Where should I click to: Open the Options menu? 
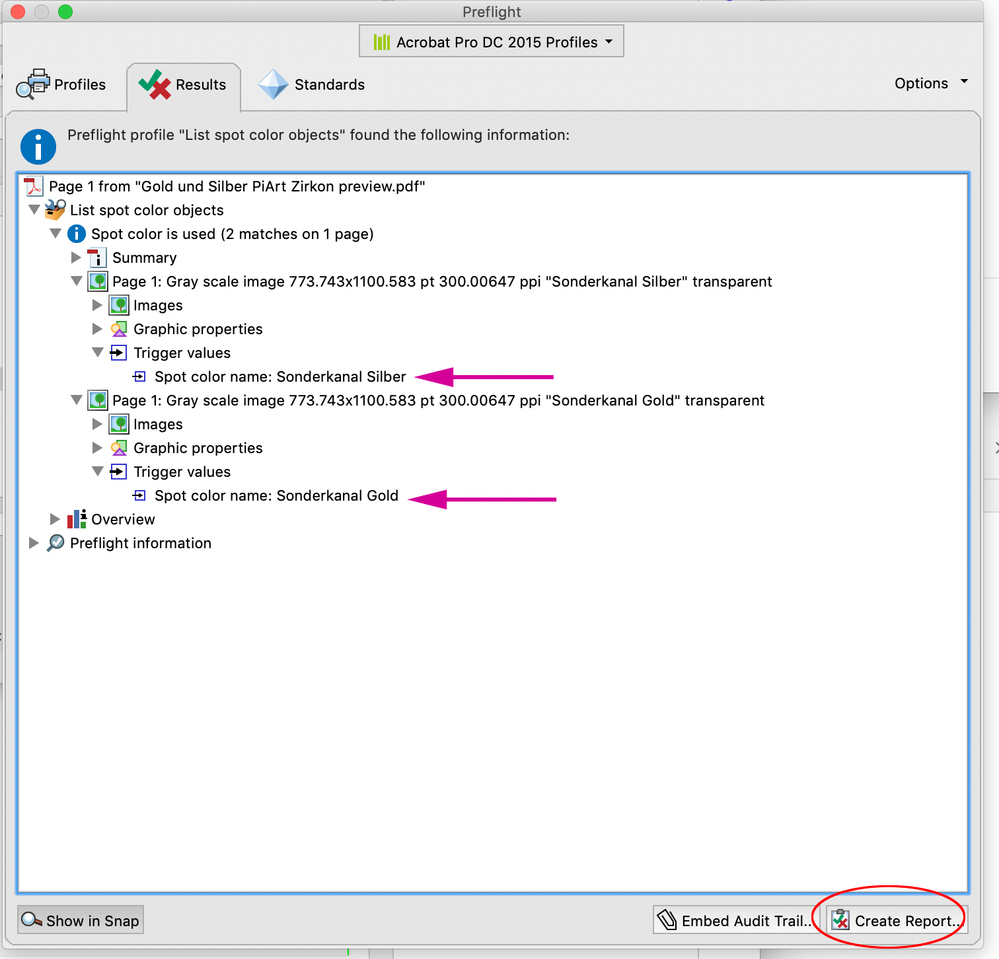[931, 83]
